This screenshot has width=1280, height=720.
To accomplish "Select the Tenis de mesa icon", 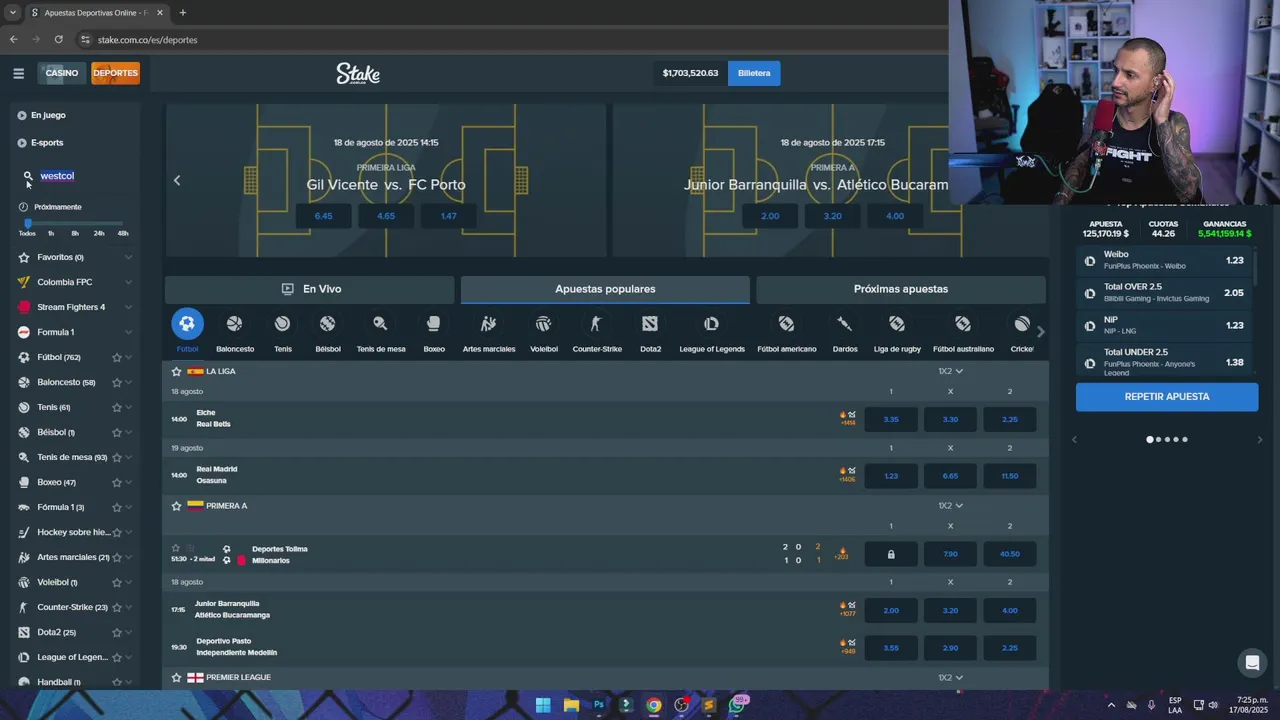I will click(380, 324).
